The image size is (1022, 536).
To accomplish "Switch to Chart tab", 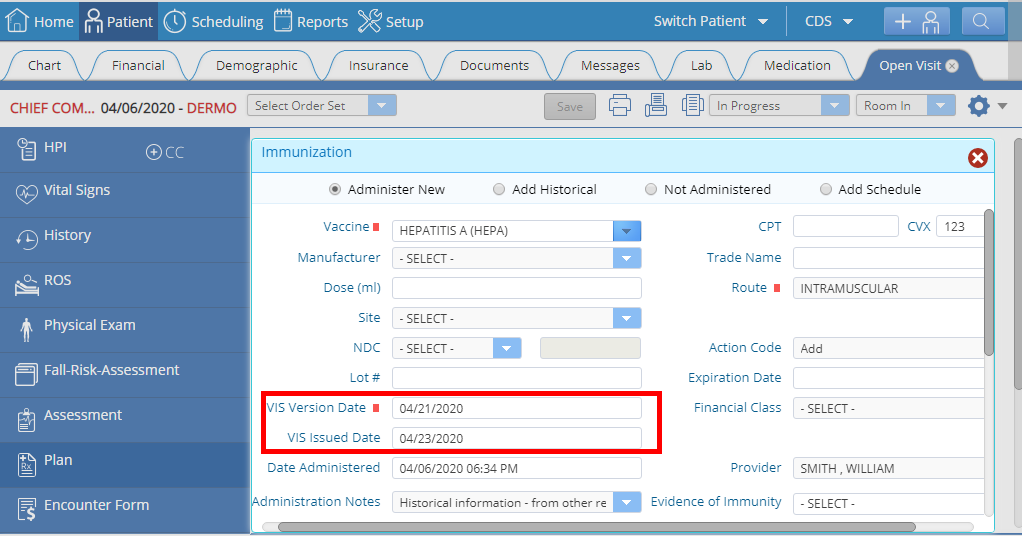I will pyautogui.click(x=44, y=66).
